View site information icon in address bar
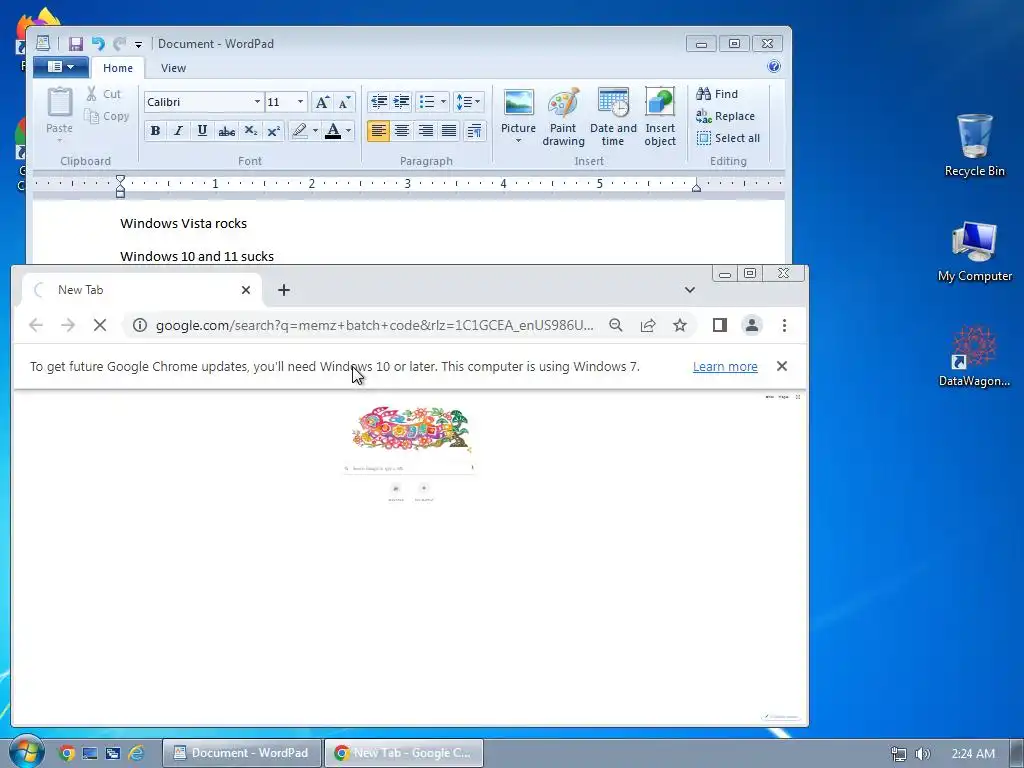The height and width of the screenshot is (768, 1024). [x=140, y=325]
